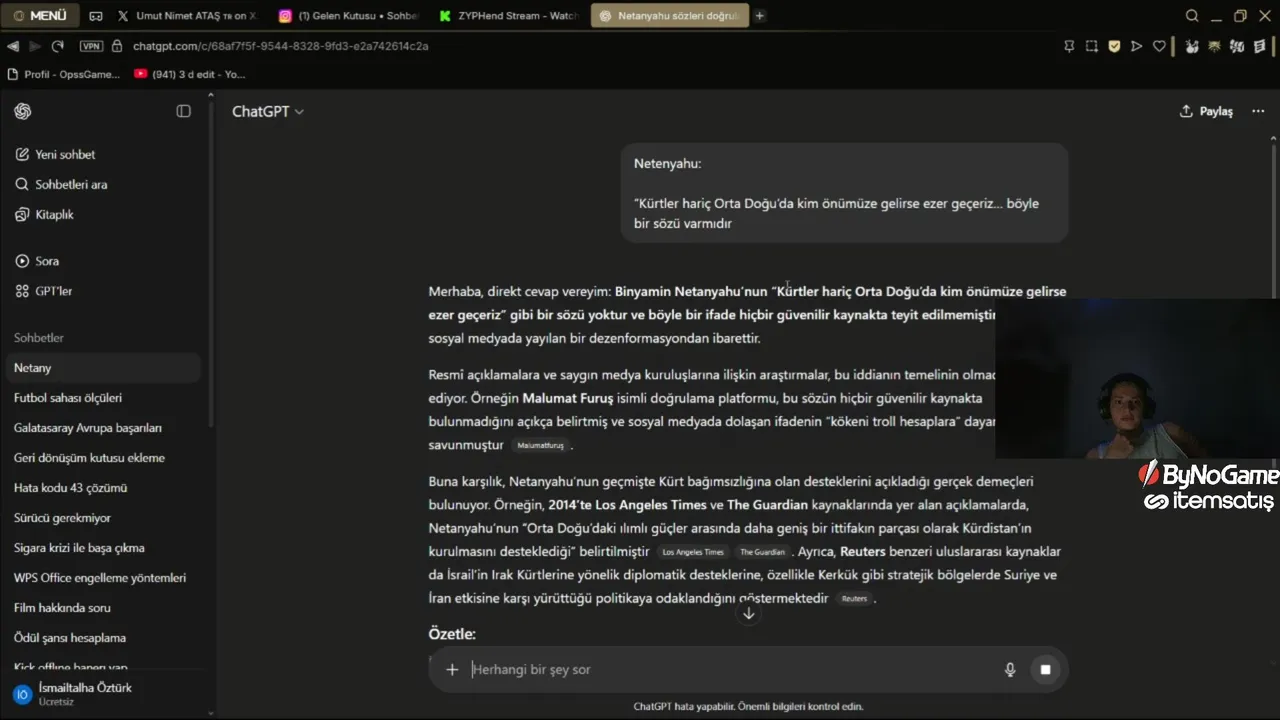The height and width of the screenshot is (720, 1280).
Task: Click the chatgpt.com address bar
Action: coord(280,46)
